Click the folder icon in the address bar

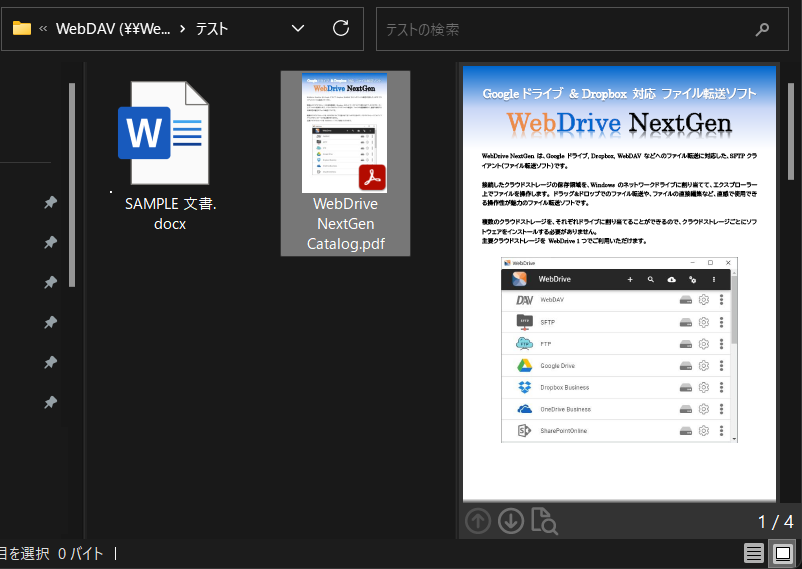tap(21, 29)
